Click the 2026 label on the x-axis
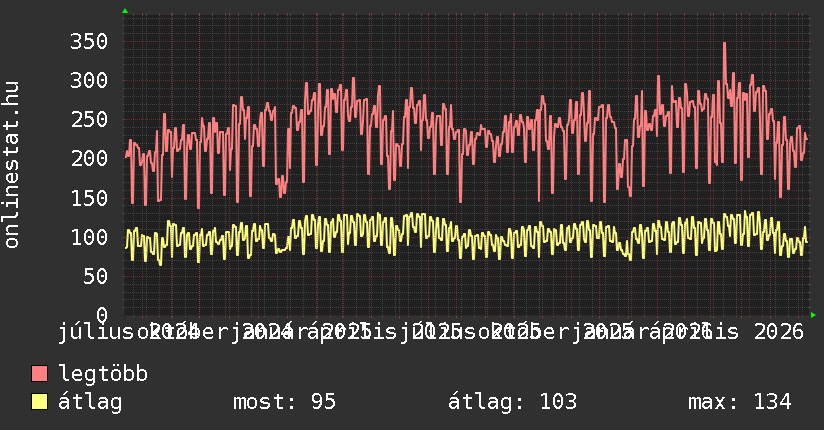The image size is (824, 430). coord(779,332)
